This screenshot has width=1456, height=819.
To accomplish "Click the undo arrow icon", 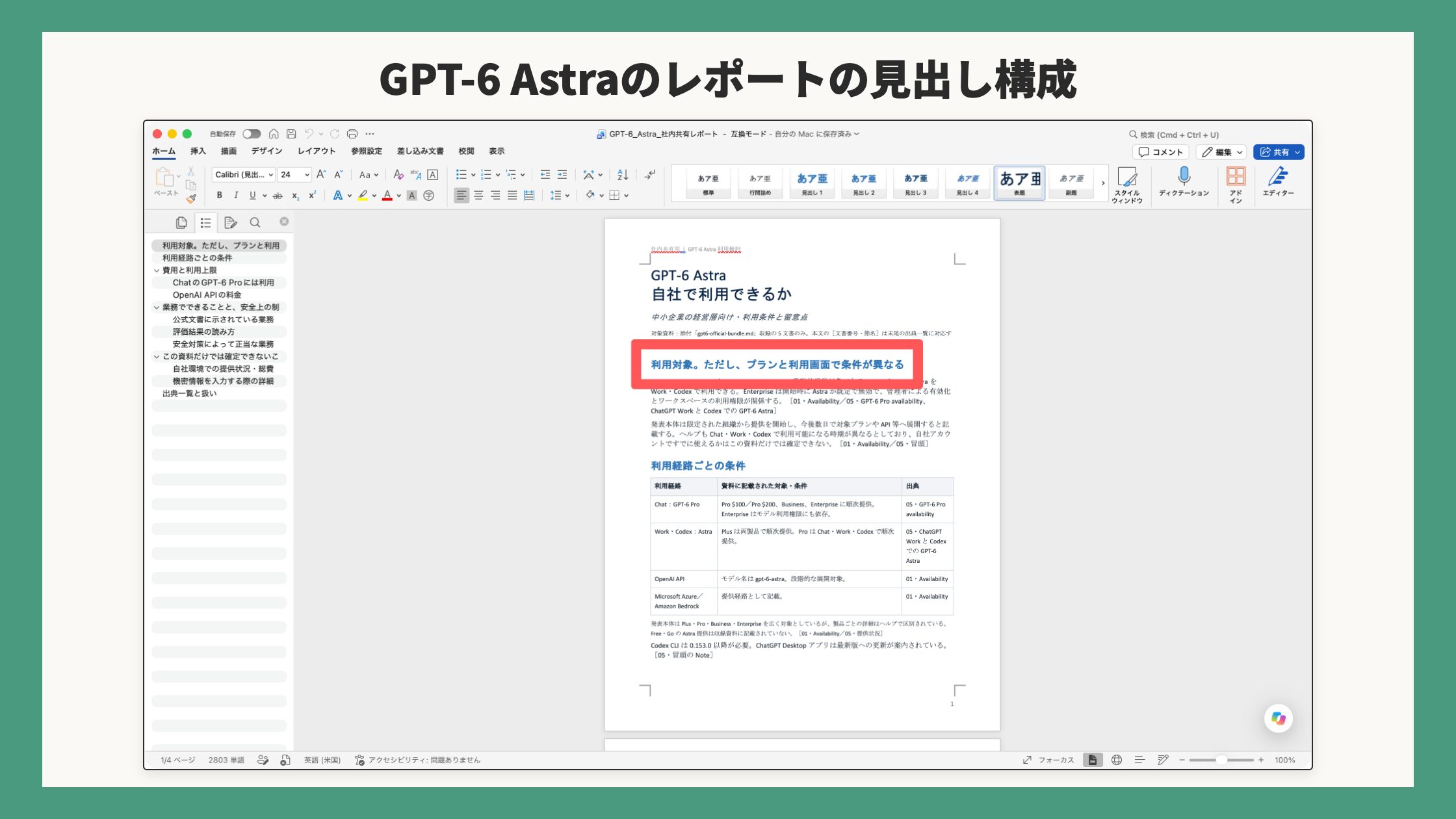I will point(309,134).
